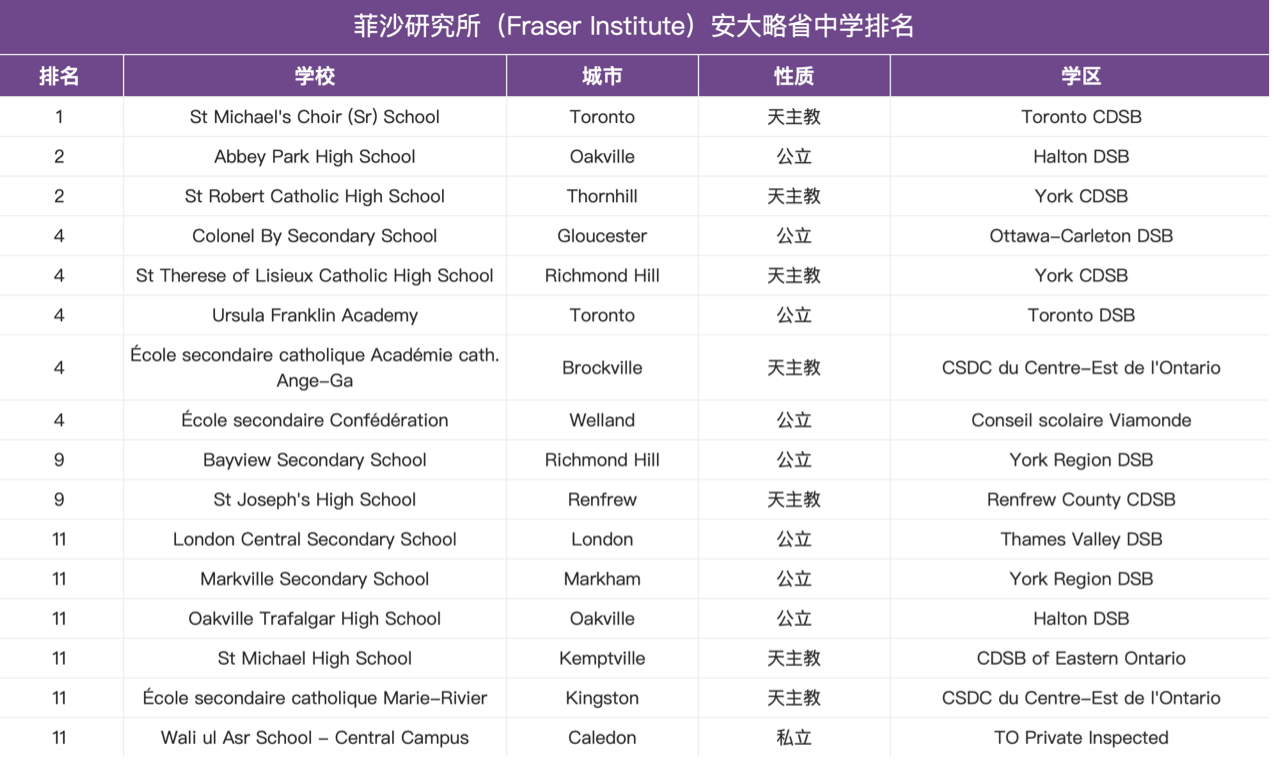This screenshot has height=760, width=1274.
Task: Click the Thames Valley DSB cell
Action: [x=1081, y=539]
